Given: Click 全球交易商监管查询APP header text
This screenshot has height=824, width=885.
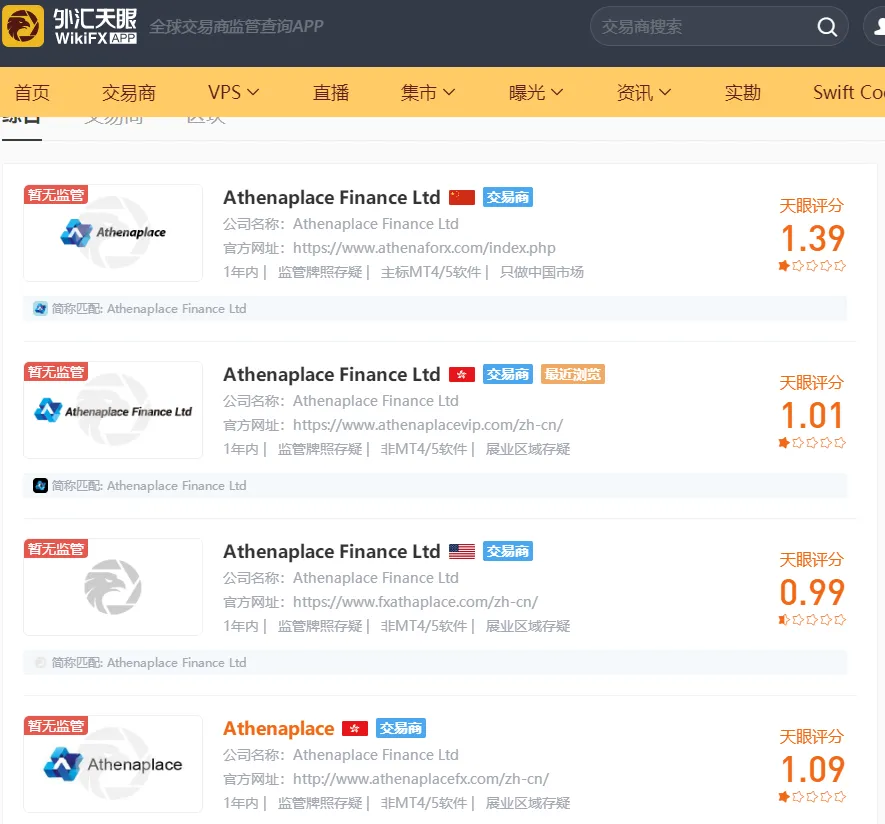Looking at the screenshot, I should pos(236,26).
